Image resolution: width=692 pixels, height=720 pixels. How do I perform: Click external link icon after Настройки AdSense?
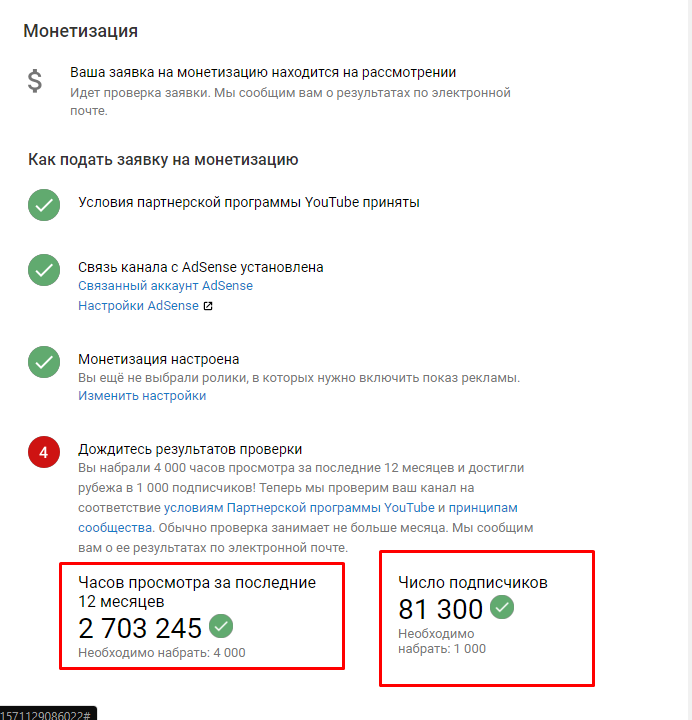[x=208, y=306]
